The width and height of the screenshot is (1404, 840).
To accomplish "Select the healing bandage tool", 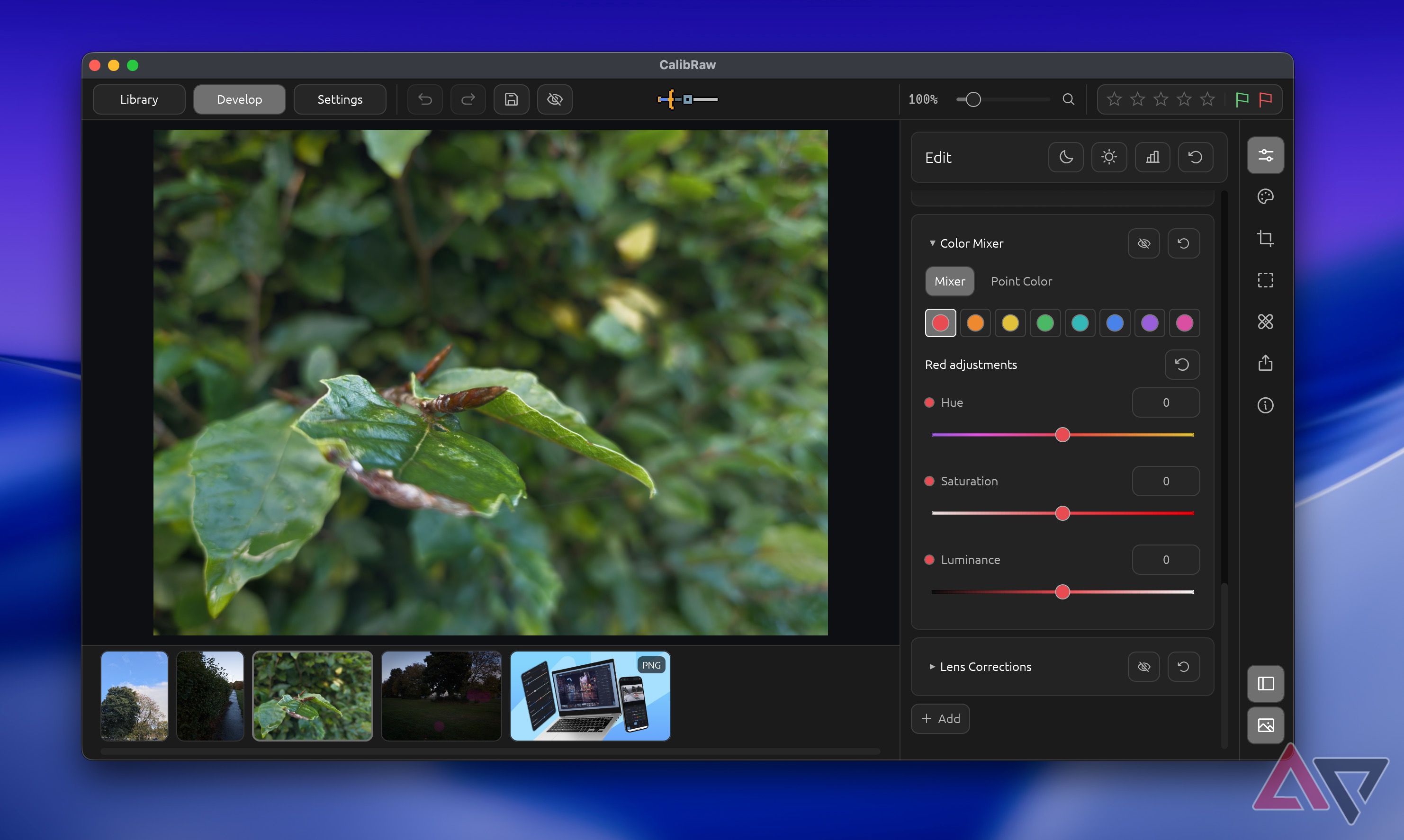I will click(1265, 322).
